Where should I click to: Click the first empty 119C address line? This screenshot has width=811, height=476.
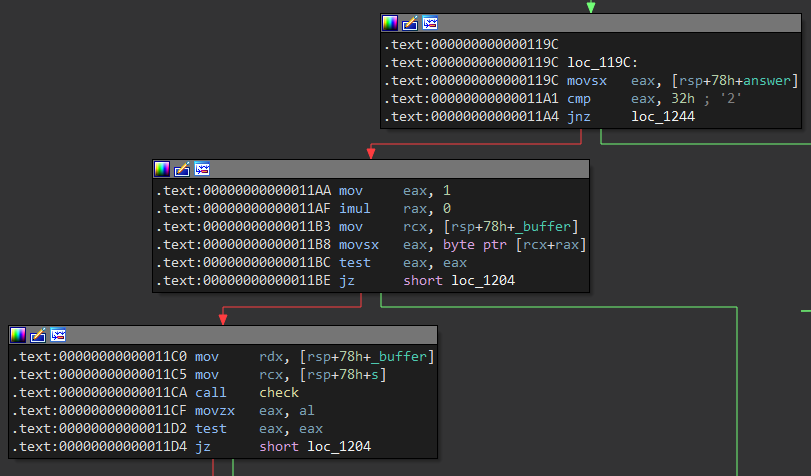point(471,45)
